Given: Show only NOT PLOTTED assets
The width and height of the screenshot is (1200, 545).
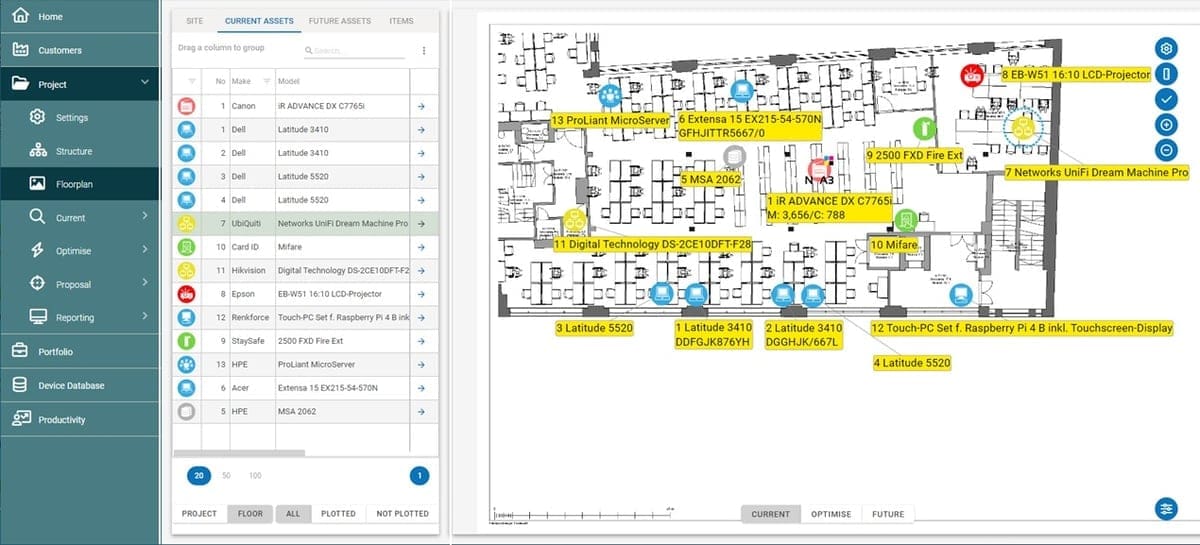Looking at the screenshot, I should (x=402, y=514).
